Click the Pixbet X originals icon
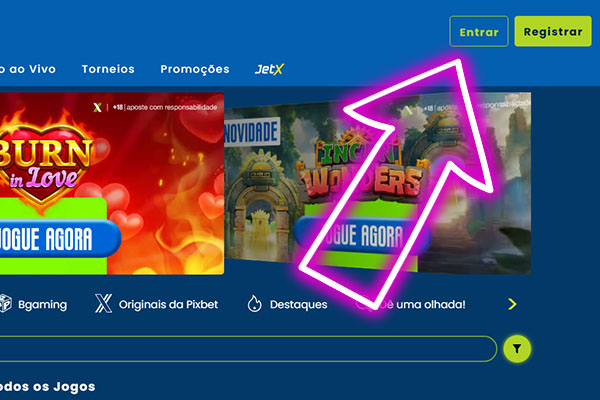This screenshot has width=600, height=400. pos(103,304)
